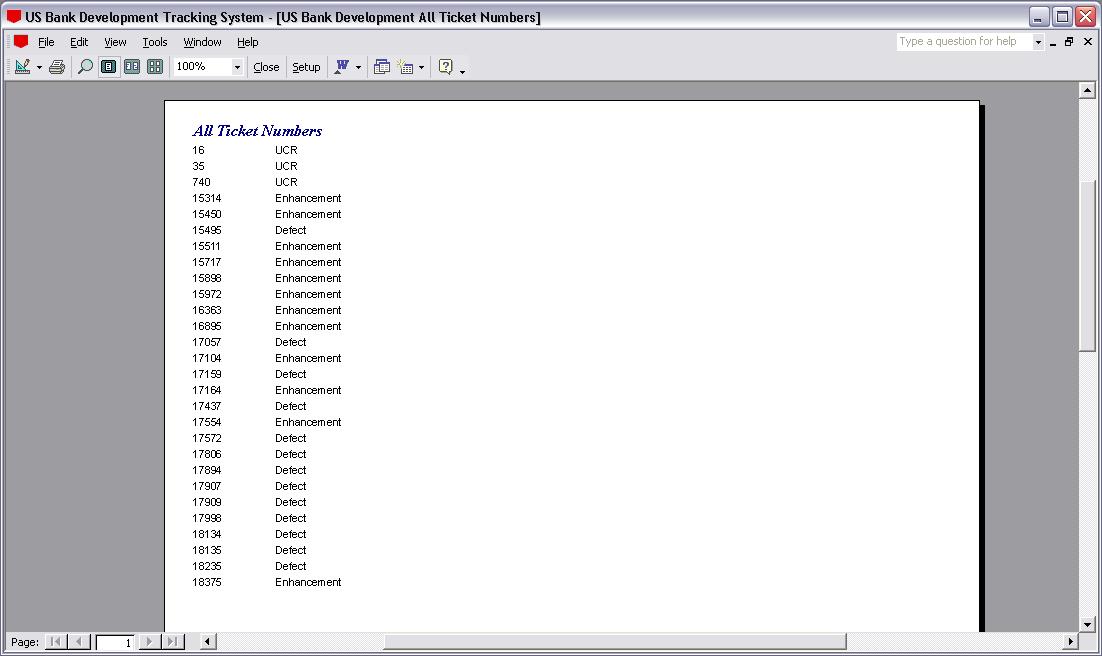Screen dimensions: 1102x656
Task: Click the Print icon in the toolbar
Action: tap(57, 67)
